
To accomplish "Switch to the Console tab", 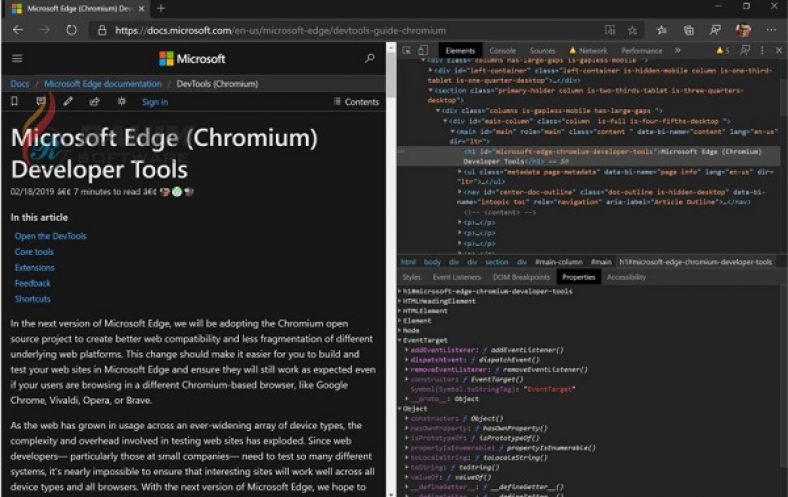I will point(503,51).
